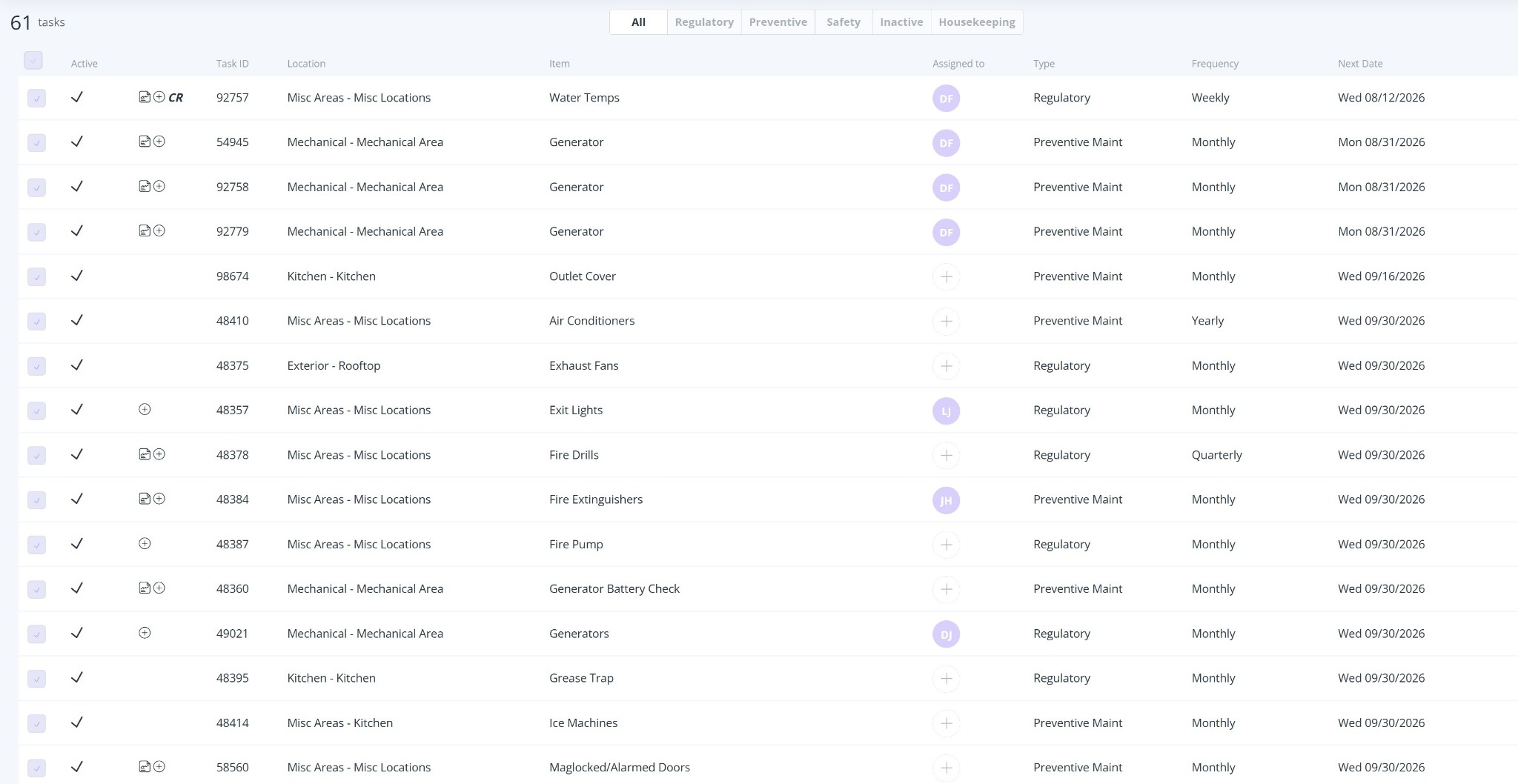
Task: Switch to the Housekeeping tab
Action: coord(977,22)
